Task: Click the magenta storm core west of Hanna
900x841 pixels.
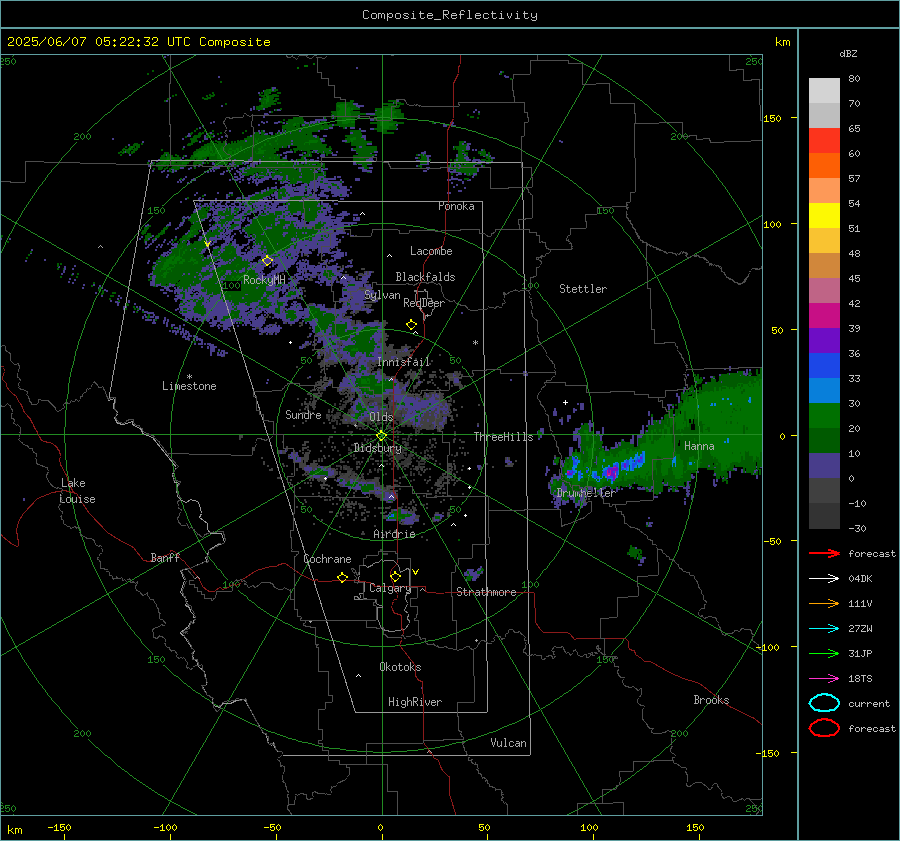Action: (611, 472)
